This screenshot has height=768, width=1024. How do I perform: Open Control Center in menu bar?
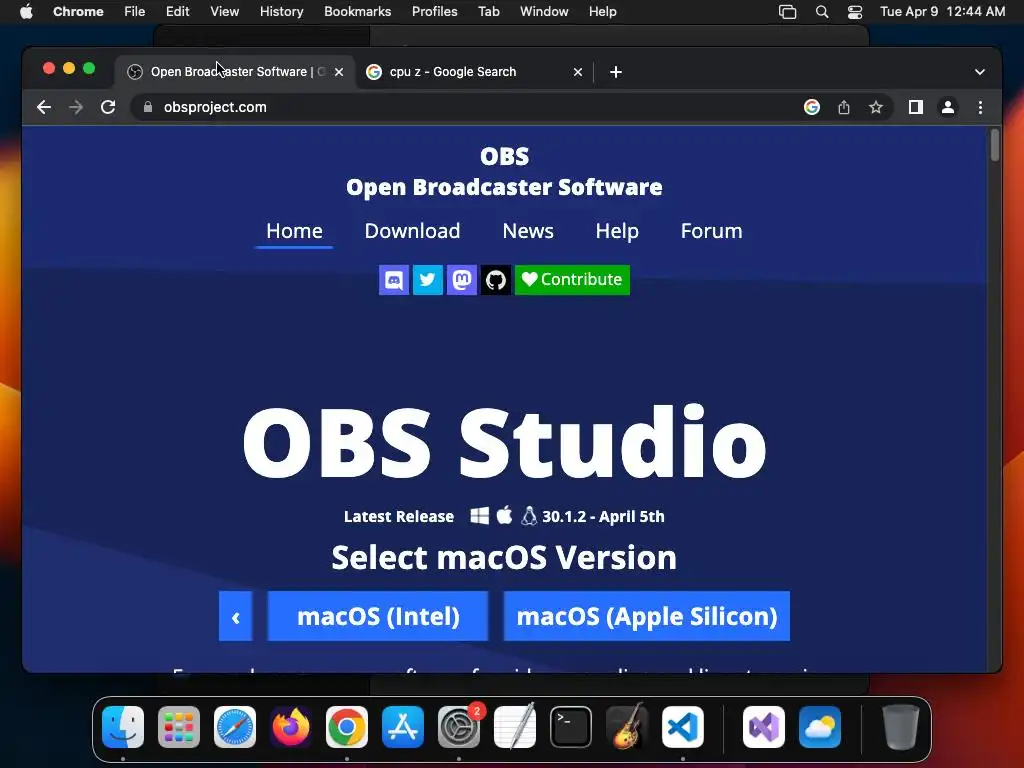[855, 12]
